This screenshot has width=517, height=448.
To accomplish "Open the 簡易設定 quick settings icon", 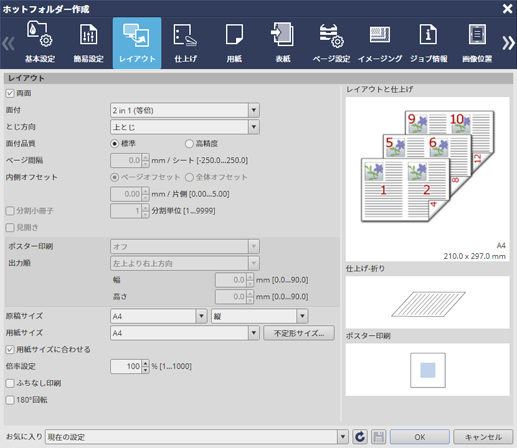I will pyautogui.click(x=88, y=43).
